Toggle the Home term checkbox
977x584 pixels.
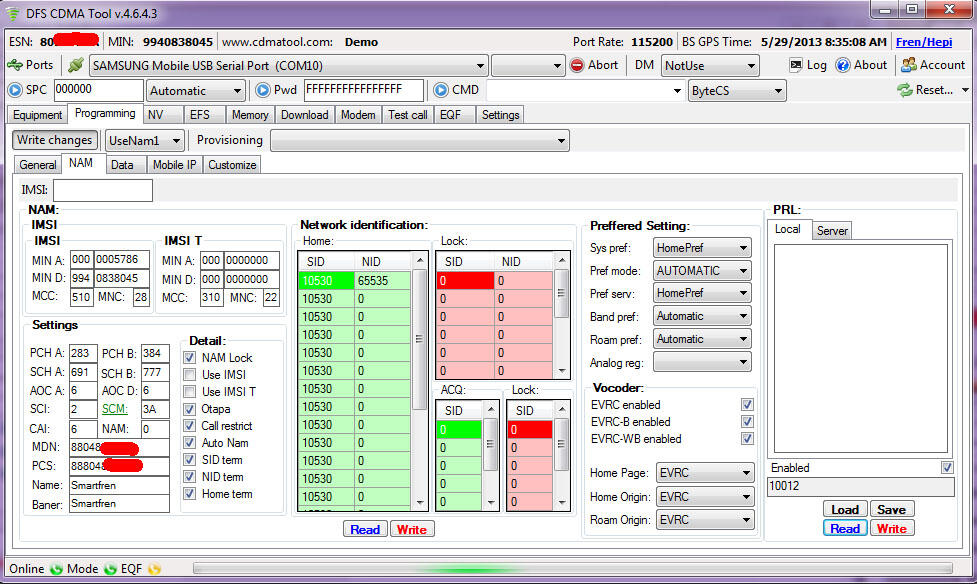coord(189,494)
